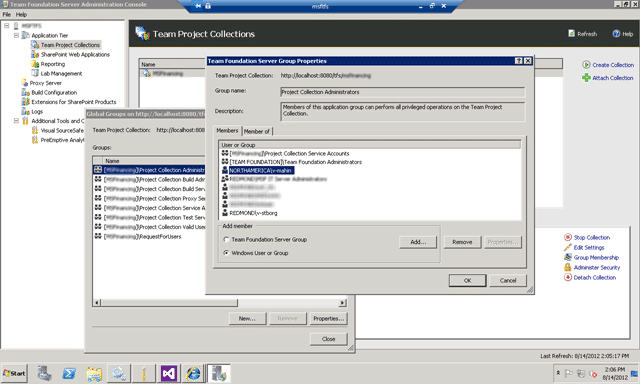
Task: Click the PreEmptive Analytics node icon
Action: [35, 140]
